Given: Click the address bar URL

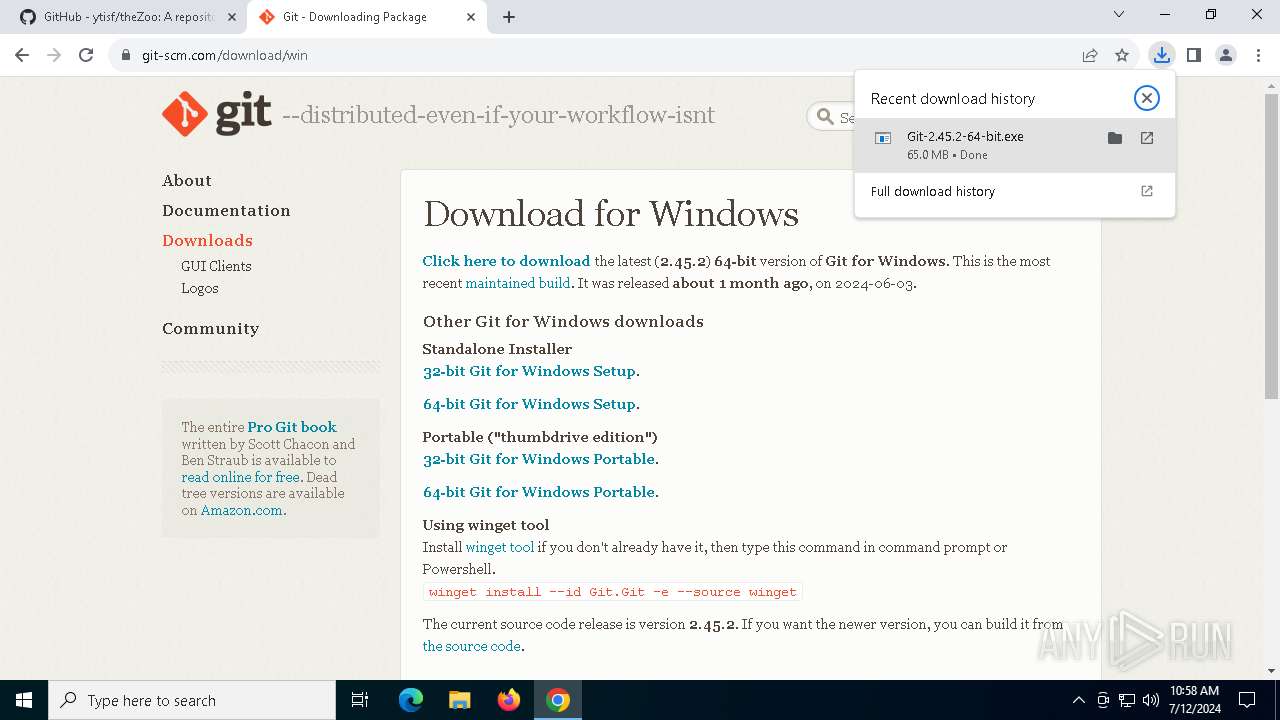Looking at the screenshot, I should pyautogui.click(x=225, y=55).
